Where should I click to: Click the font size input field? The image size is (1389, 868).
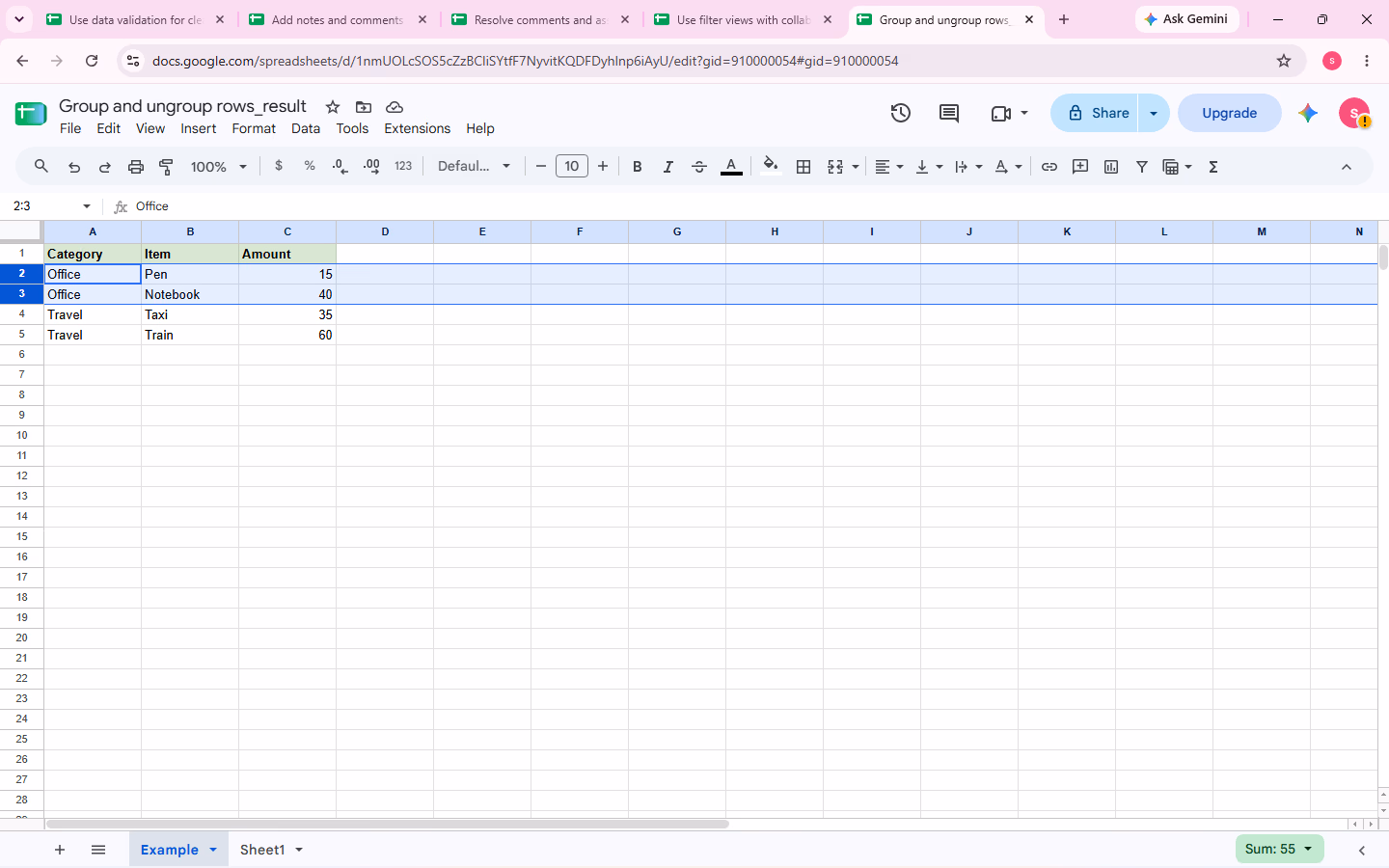pyautogui.click(x=572, y=167)
